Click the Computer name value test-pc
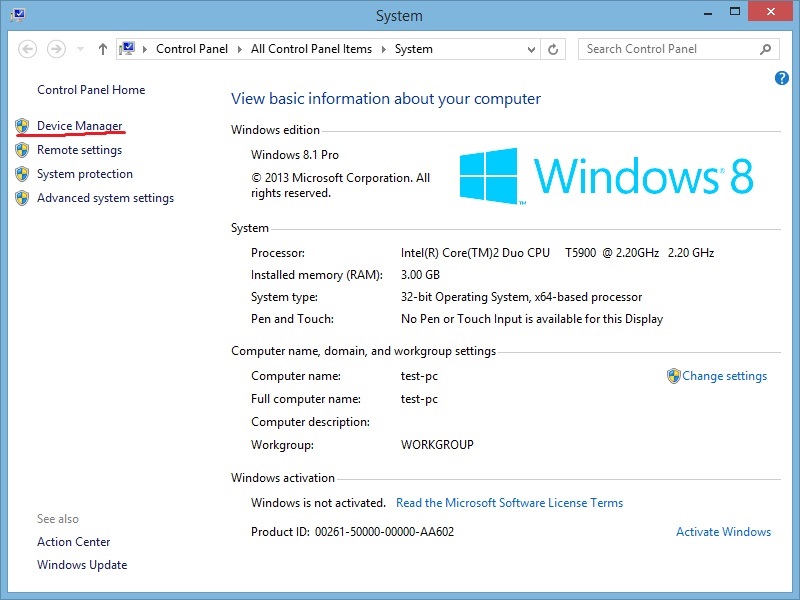 (419, 376)
